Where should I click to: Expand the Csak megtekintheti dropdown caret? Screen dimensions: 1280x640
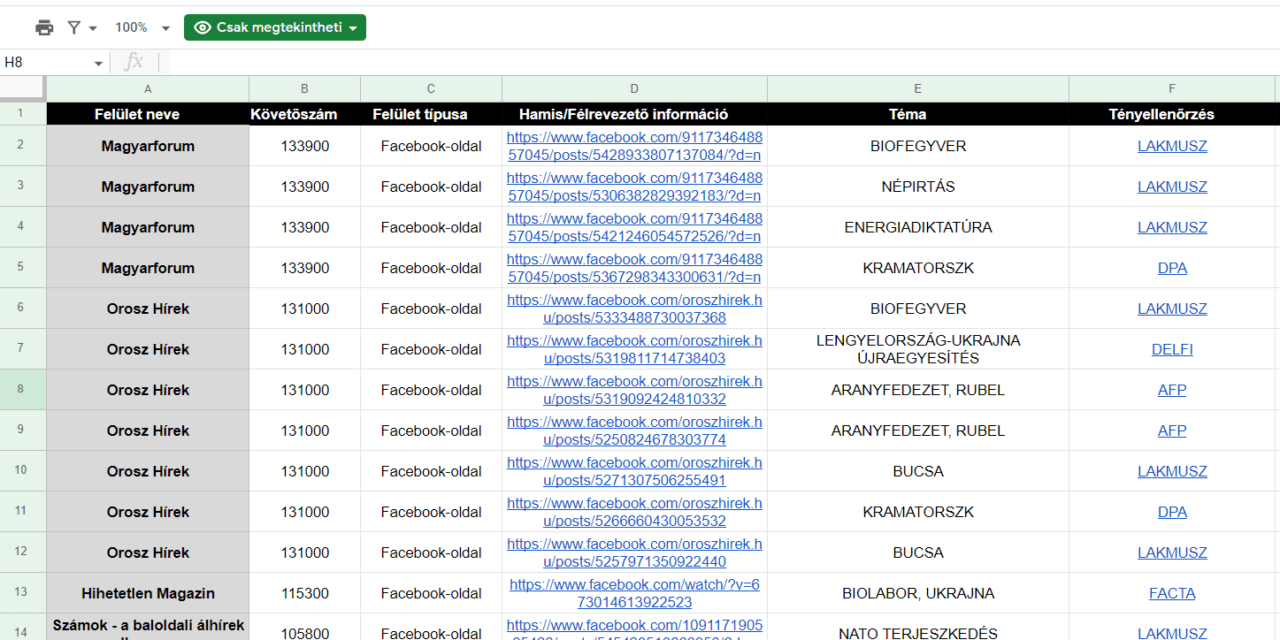(353, 28)
